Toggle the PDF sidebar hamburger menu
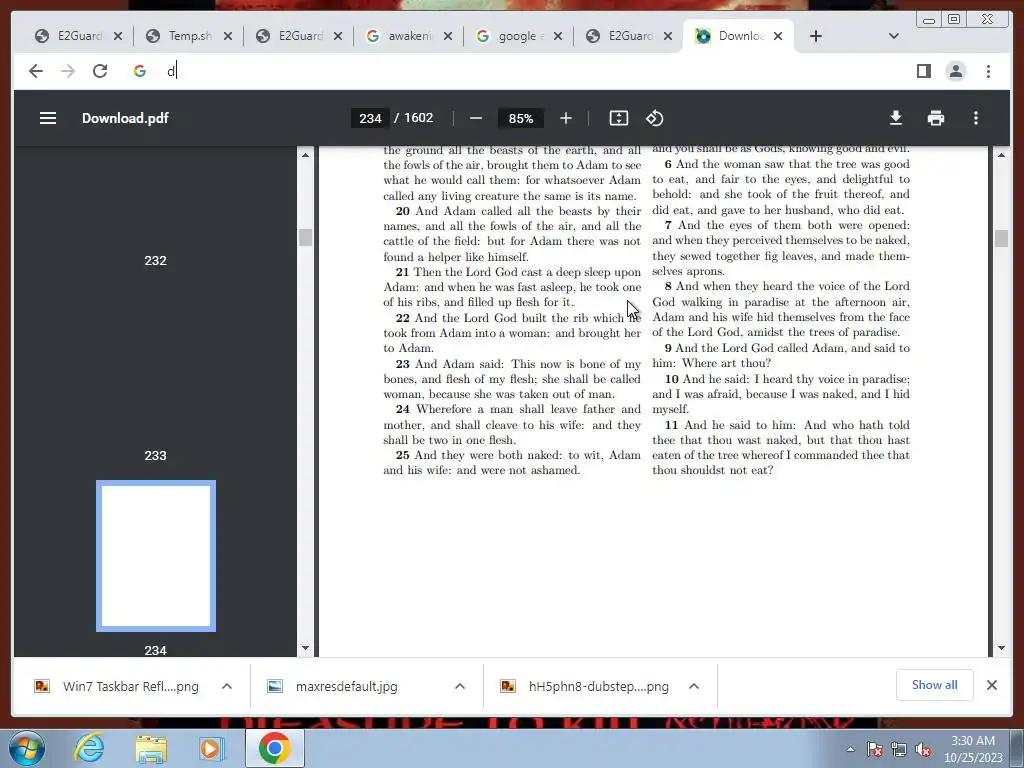The height and width of the screenshot is (768, 1024). [48, 118]
